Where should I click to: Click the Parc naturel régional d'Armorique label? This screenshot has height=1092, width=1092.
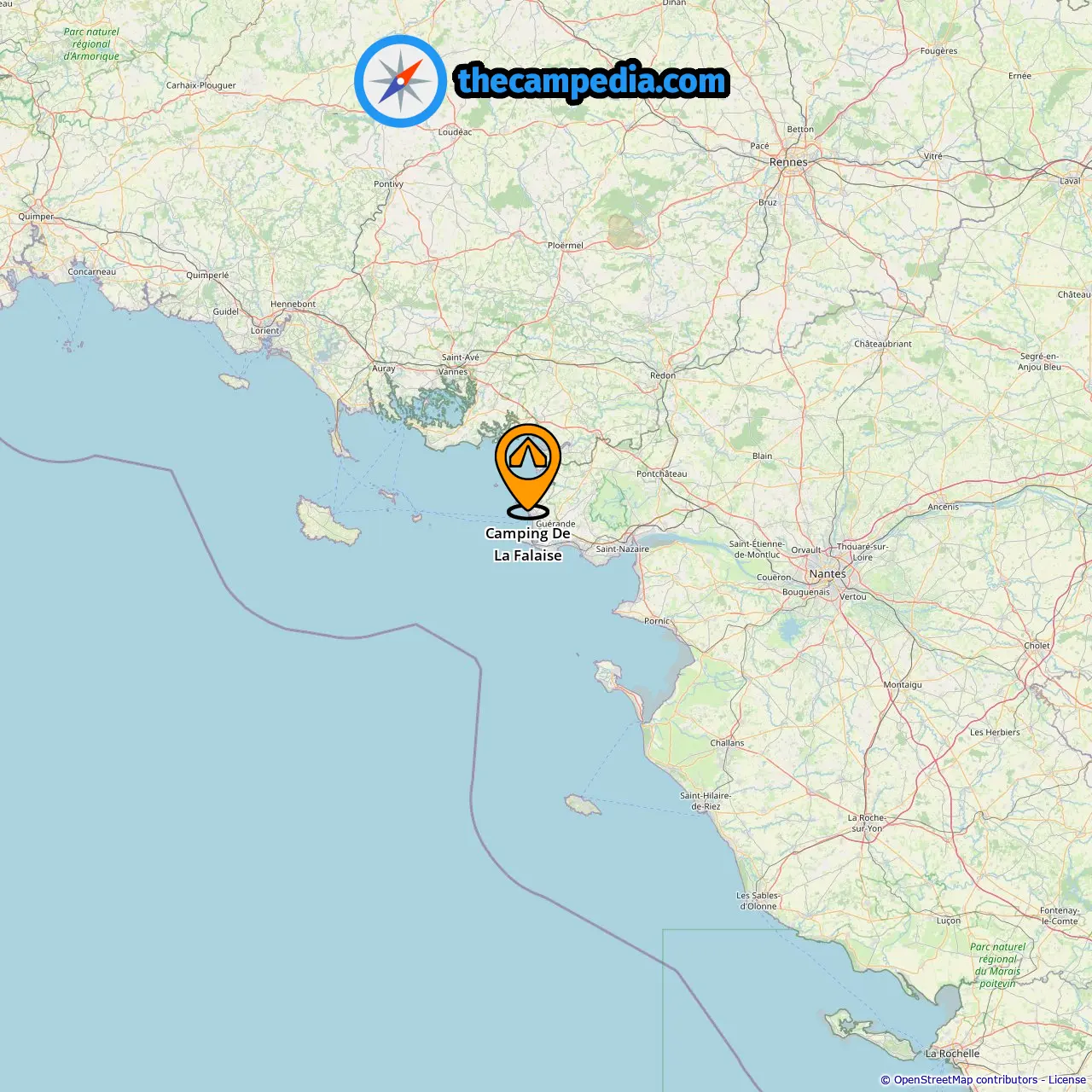tap(91, 44)
